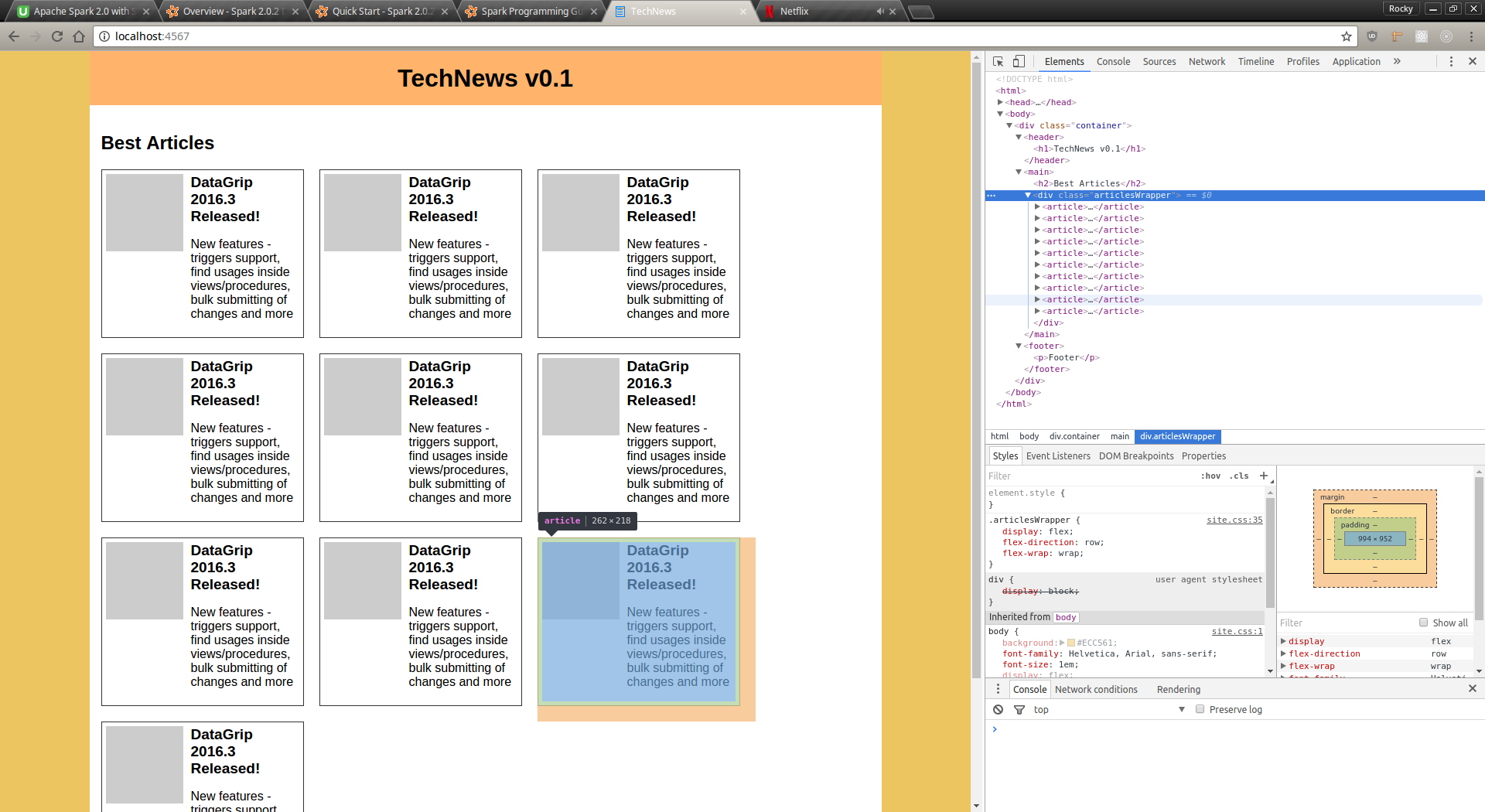Close the DevTools panel
This screenshot has width=1485, height=812.
tap(1472, 61)
